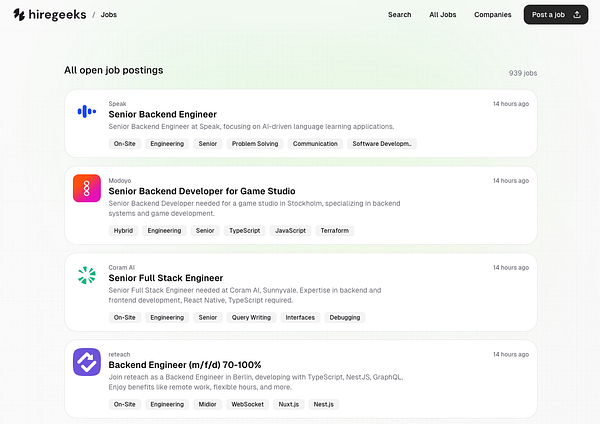
Task: Click the WebSocket tag on reteach job
Action: coord(247,404)
